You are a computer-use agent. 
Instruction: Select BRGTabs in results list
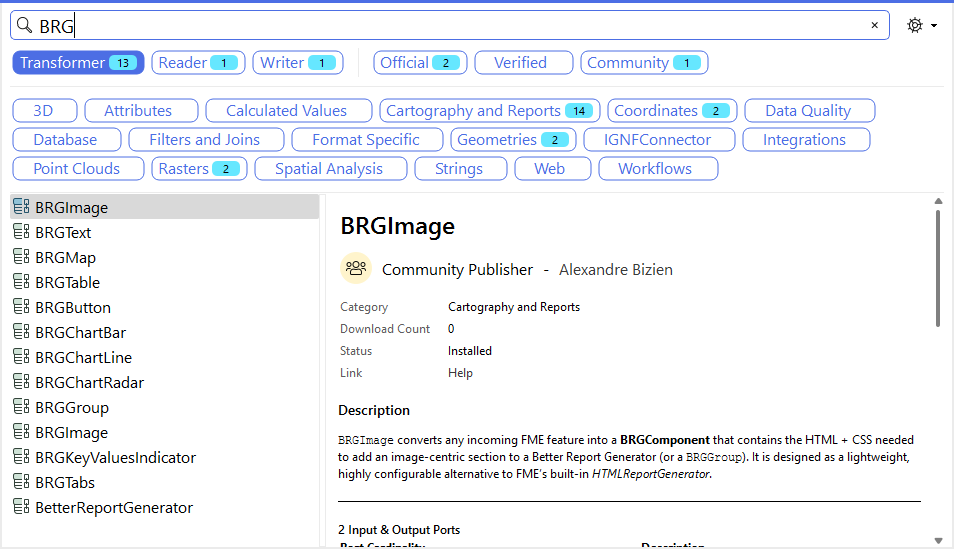[x=164, y=482]
